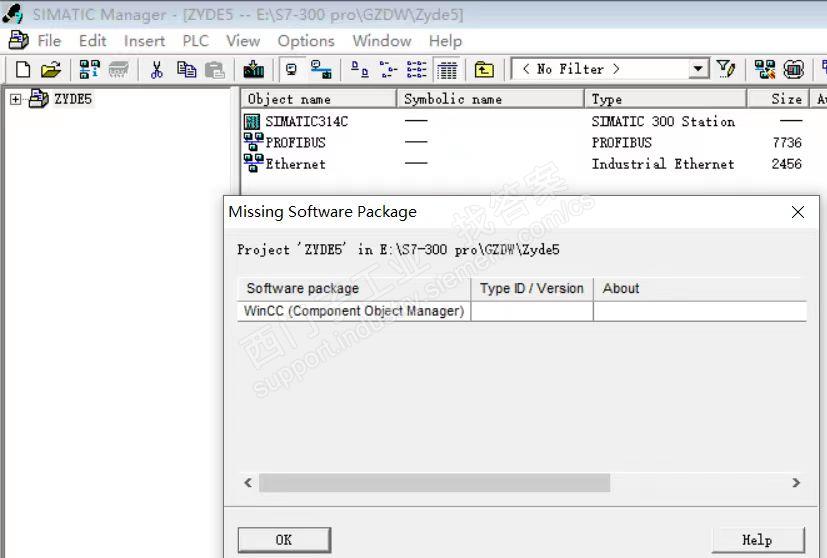The image size is (827, 558).
Task: Click the dialog's horizontal scrollbar thumb
Action: click(x=435, y=483)
